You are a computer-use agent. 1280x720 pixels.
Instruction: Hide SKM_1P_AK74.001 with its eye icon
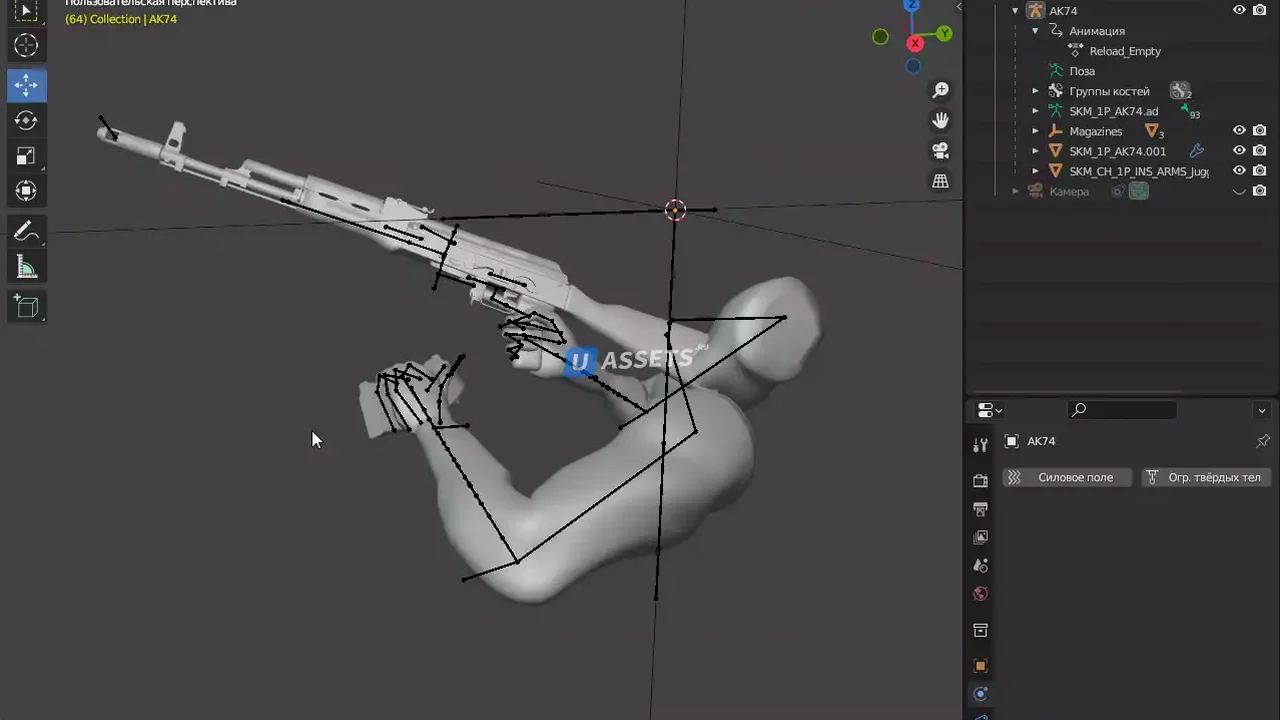tap(1239, 150)
